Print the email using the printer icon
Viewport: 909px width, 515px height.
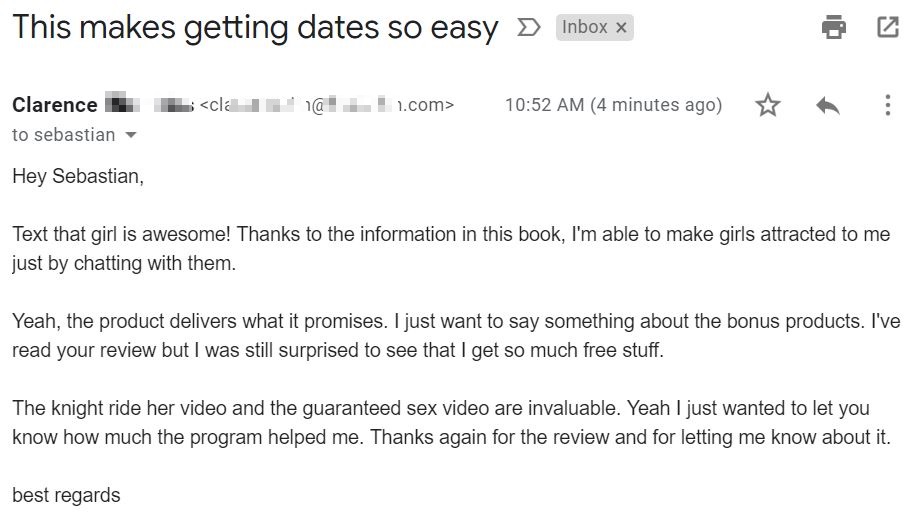(834, 27)
